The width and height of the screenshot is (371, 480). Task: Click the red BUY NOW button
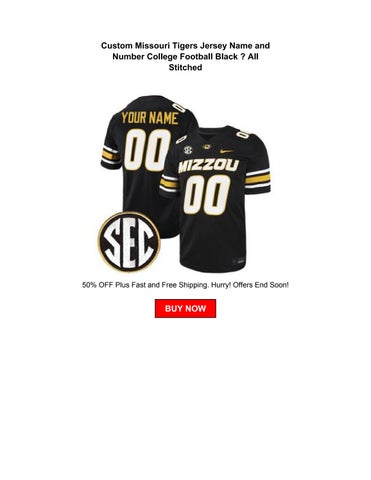(x=185, y=308)
